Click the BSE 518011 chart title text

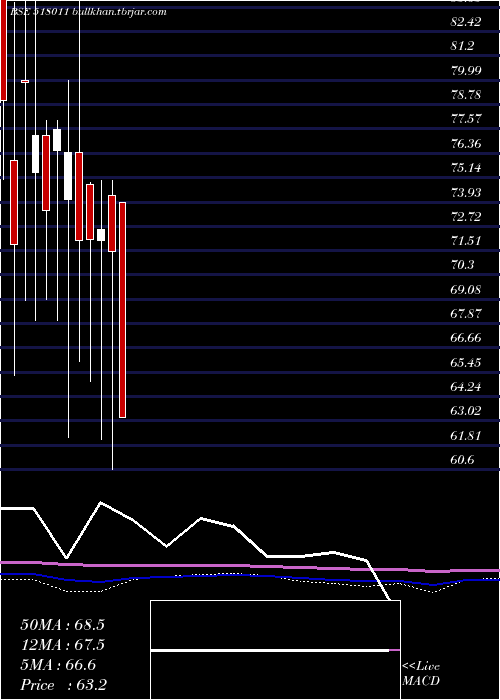pyautogui.click(x=88, y=12)
